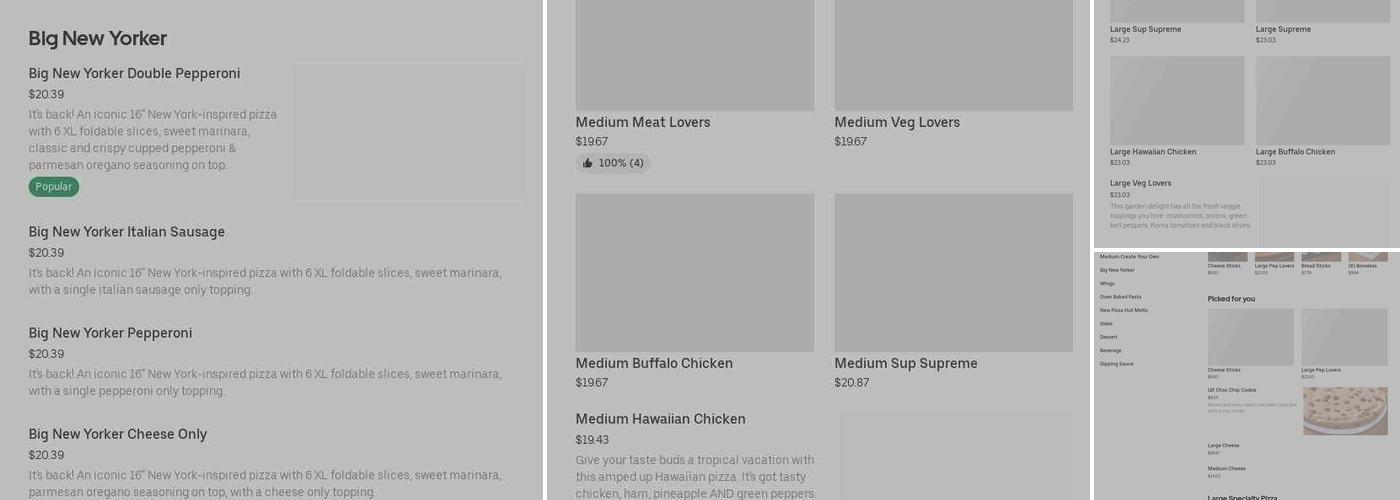Click the Large Buffalo Chicken thumbnail
This screenshot has height=500, width=1400.
(1322, 101)
